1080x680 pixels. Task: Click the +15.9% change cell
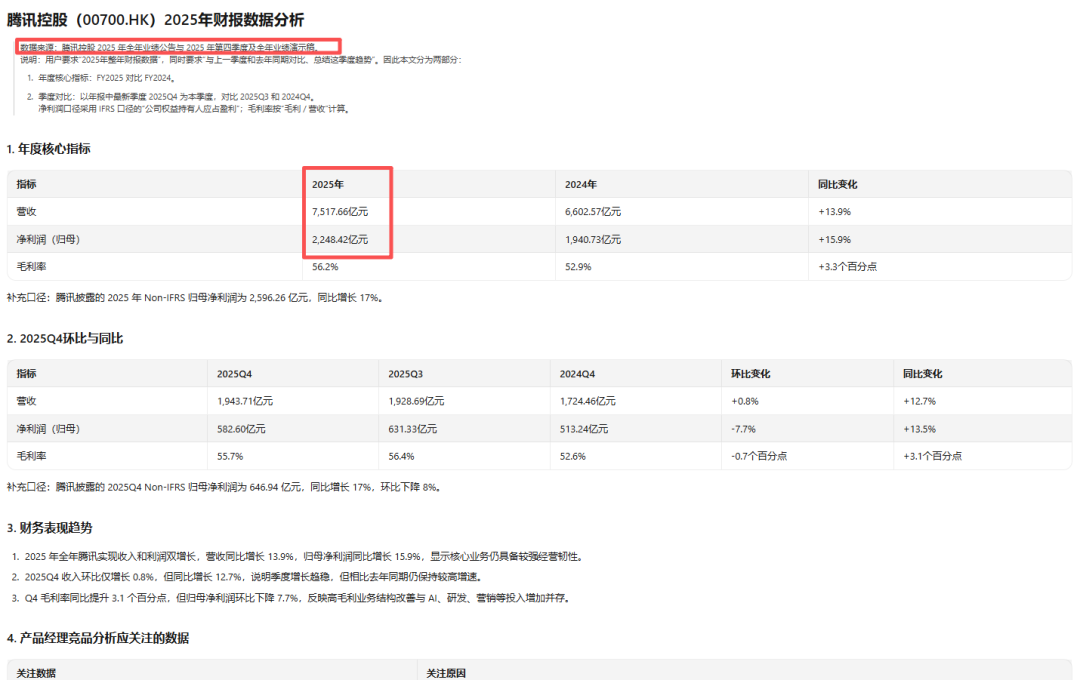point(834,239)
